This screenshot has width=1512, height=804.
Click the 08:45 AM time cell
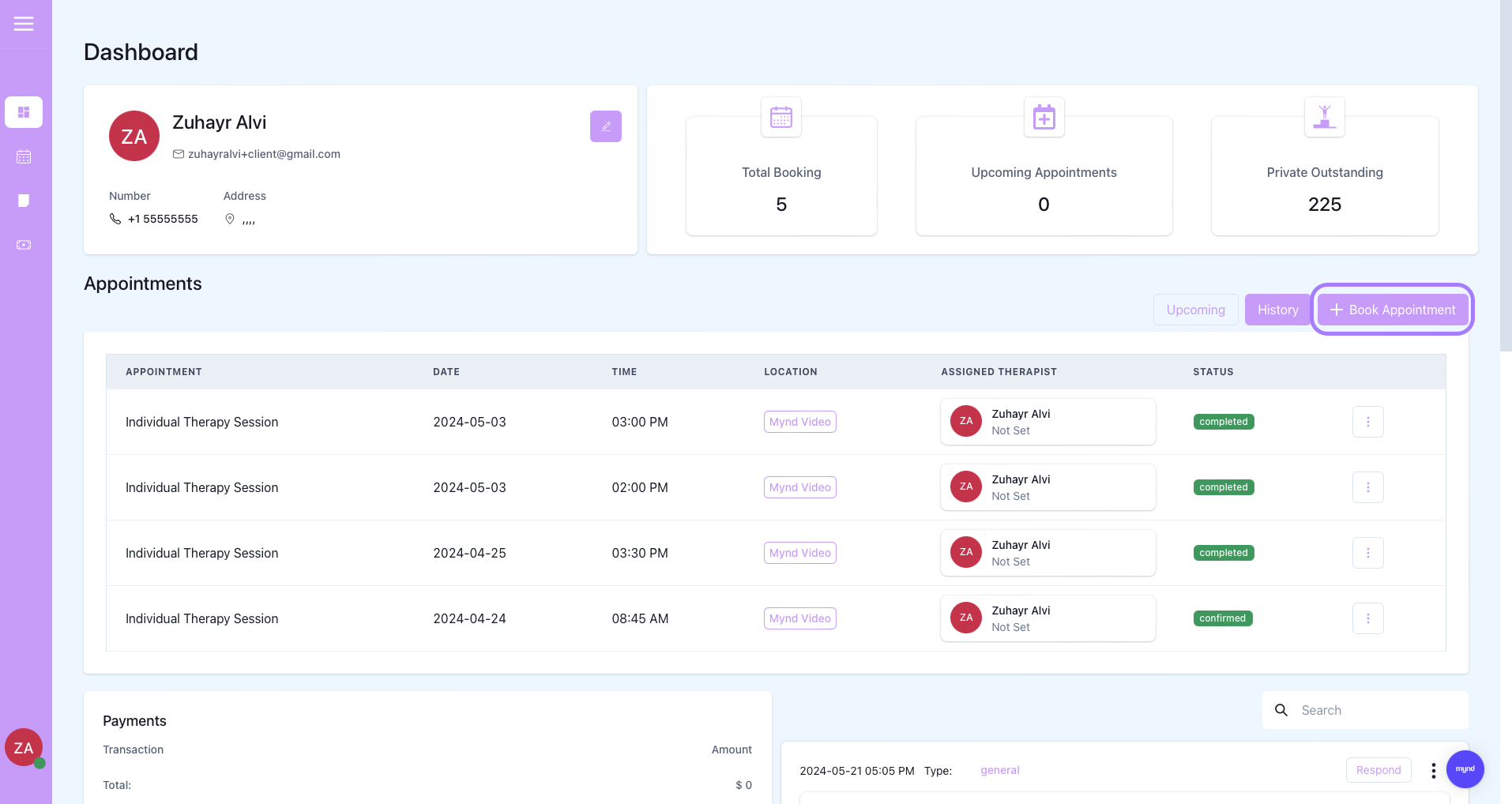point(640,618)
